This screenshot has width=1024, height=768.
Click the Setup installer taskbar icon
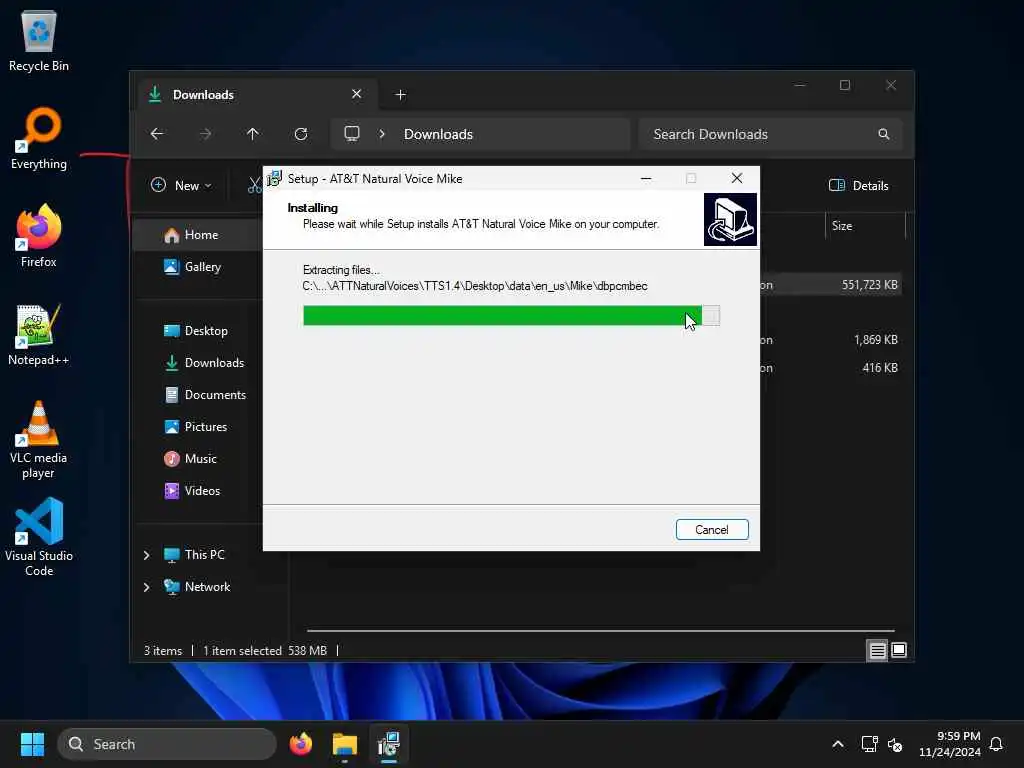(389, 744)
